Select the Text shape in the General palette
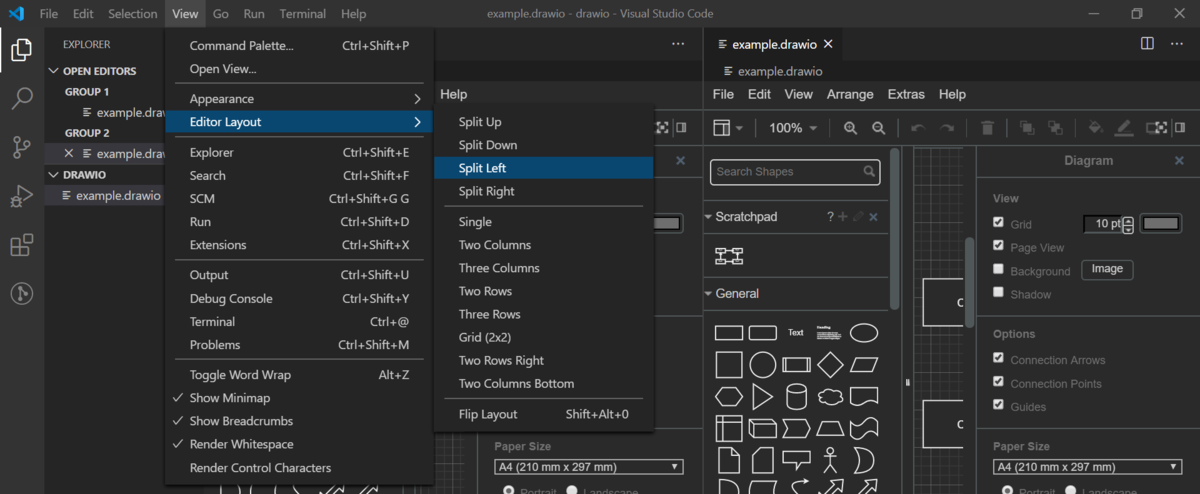 click(796, 333)
